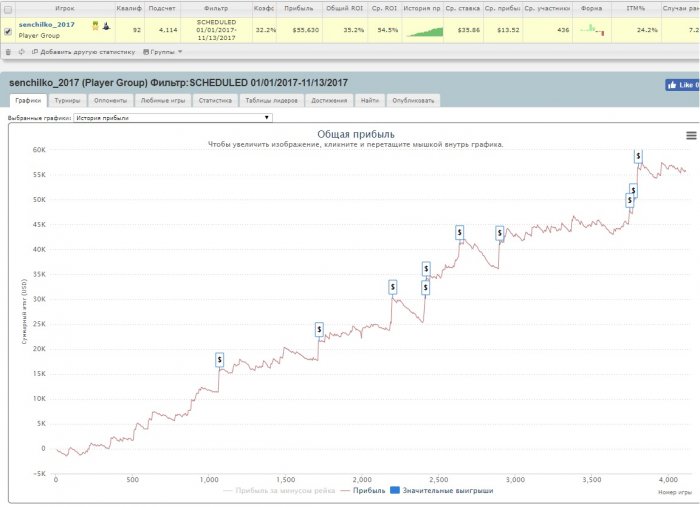Toggle 'Значительные выигрыши' legend item

pos(444,491)
